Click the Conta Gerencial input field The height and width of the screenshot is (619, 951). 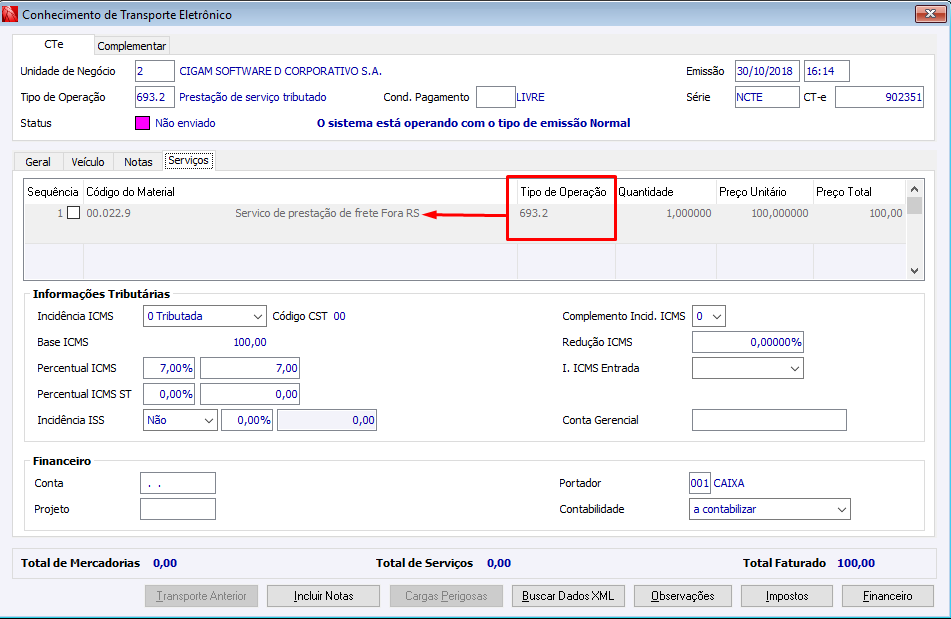tap(769, 420)
